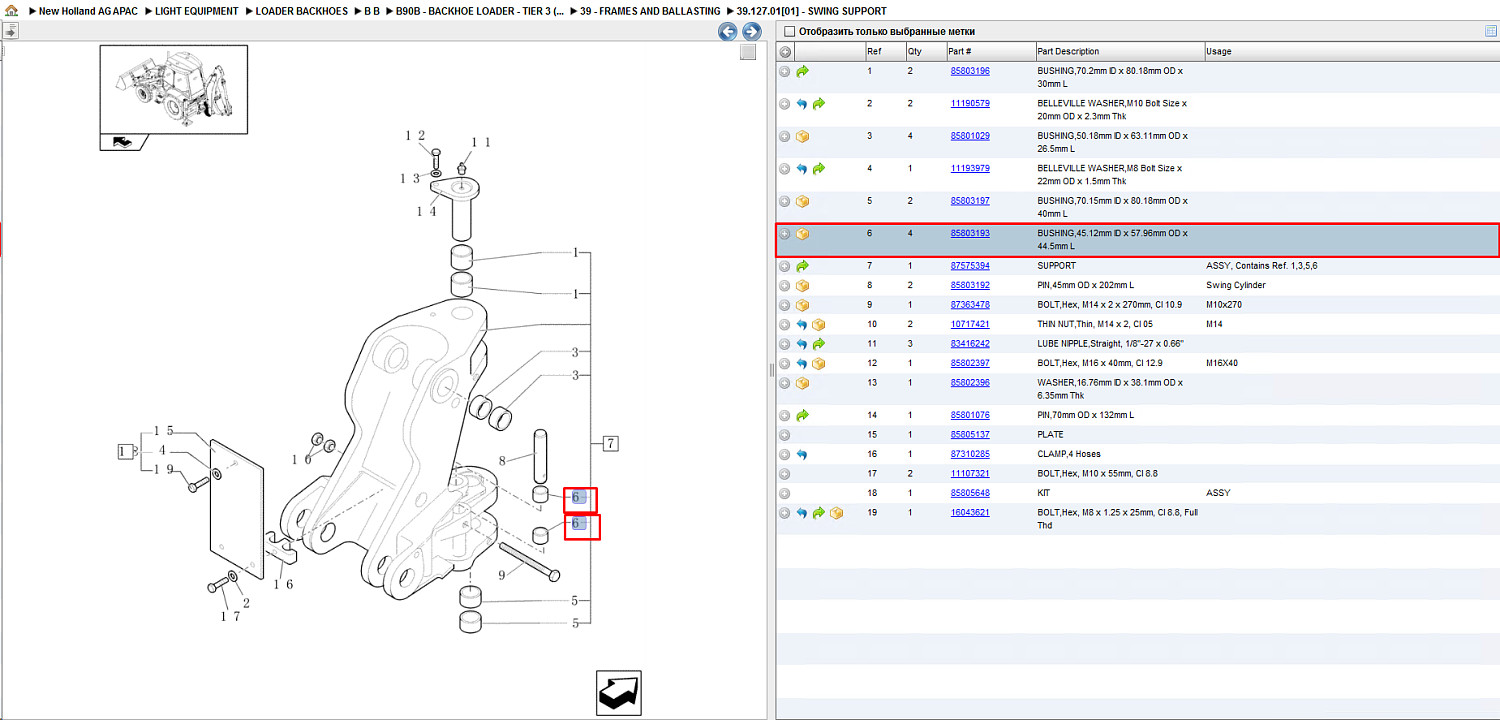Go to the previous diagram with back arrow
Image resolution: width=1500 pixels, height=720 pixels.
(728, 32)
